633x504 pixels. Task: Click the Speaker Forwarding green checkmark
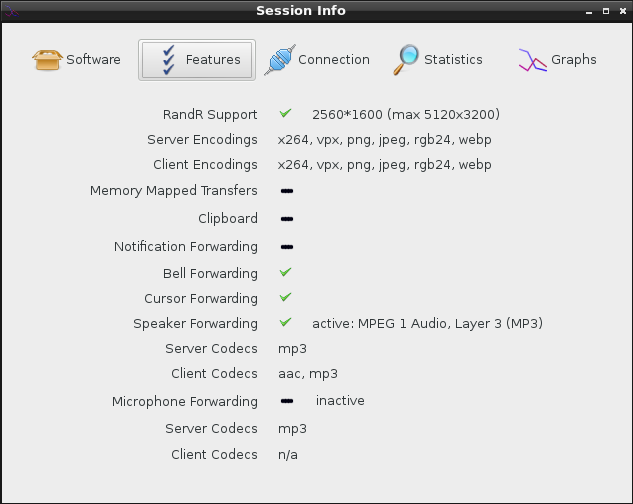coord(285,323)
